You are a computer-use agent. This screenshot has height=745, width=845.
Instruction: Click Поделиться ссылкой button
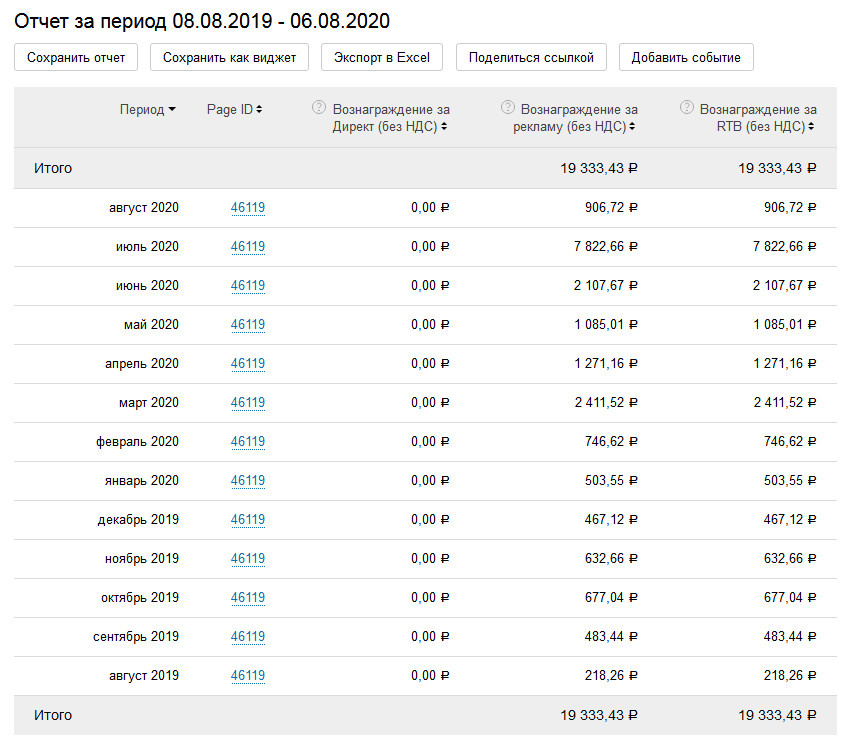tap(531, 57)
